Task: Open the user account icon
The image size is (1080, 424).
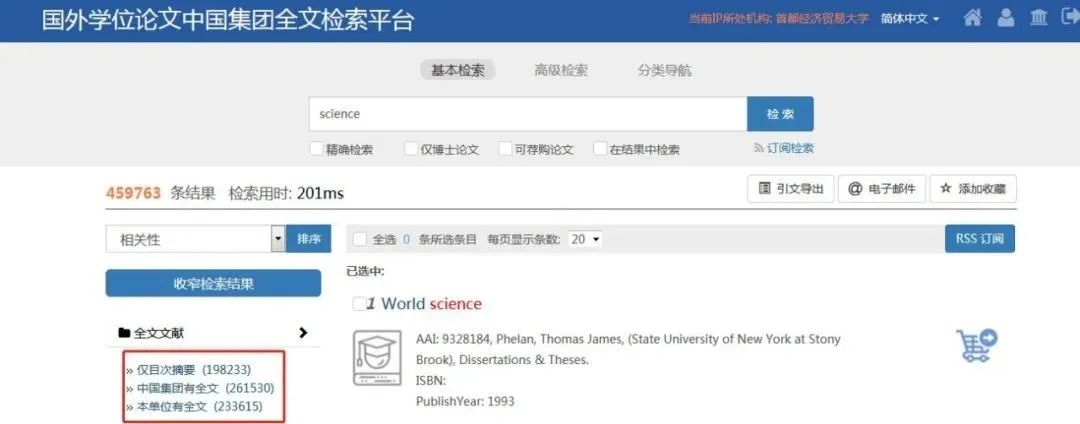Action: pos(1006,19)
